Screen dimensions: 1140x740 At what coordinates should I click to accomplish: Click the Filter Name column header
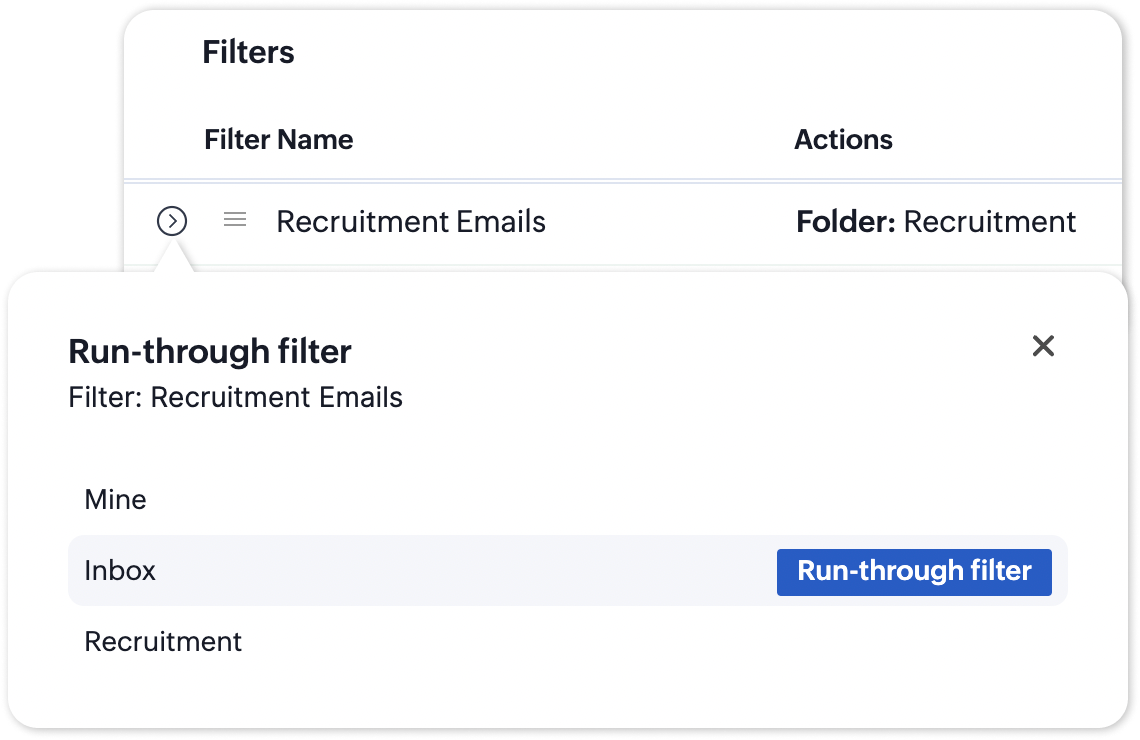point(278,139)
